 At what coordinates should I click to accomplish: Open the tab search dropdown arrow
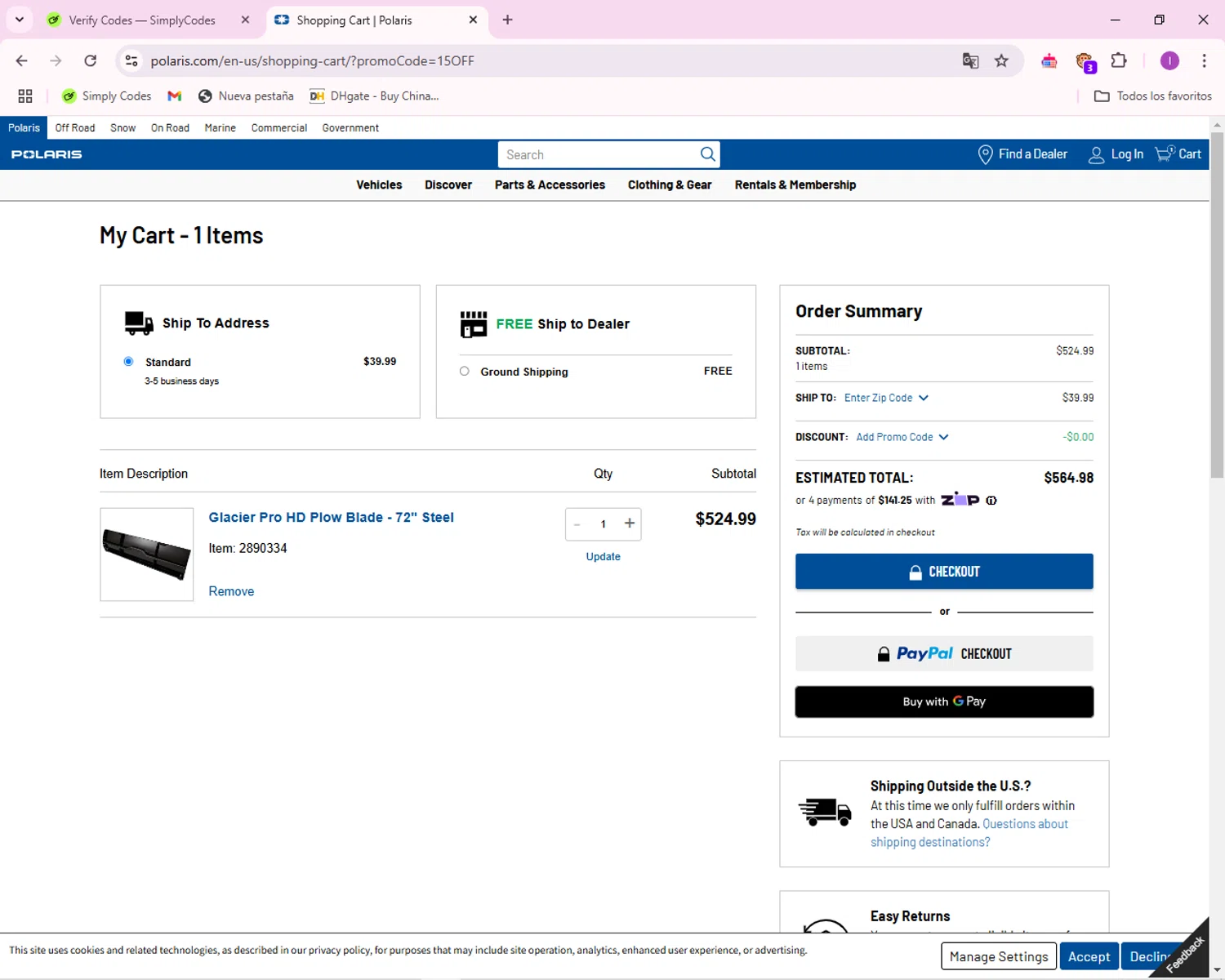20,20
